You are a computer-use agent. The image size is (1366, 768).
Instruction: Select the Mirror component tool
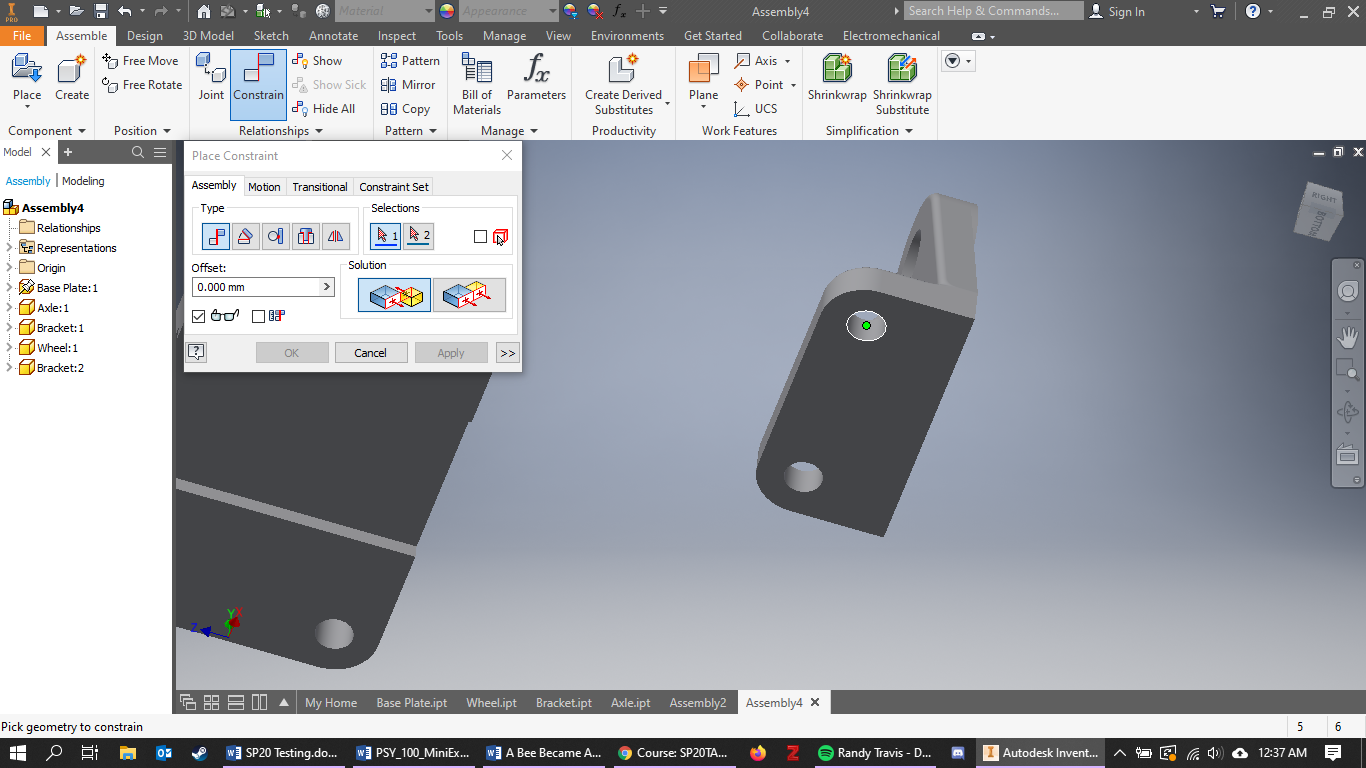[408, 85]
